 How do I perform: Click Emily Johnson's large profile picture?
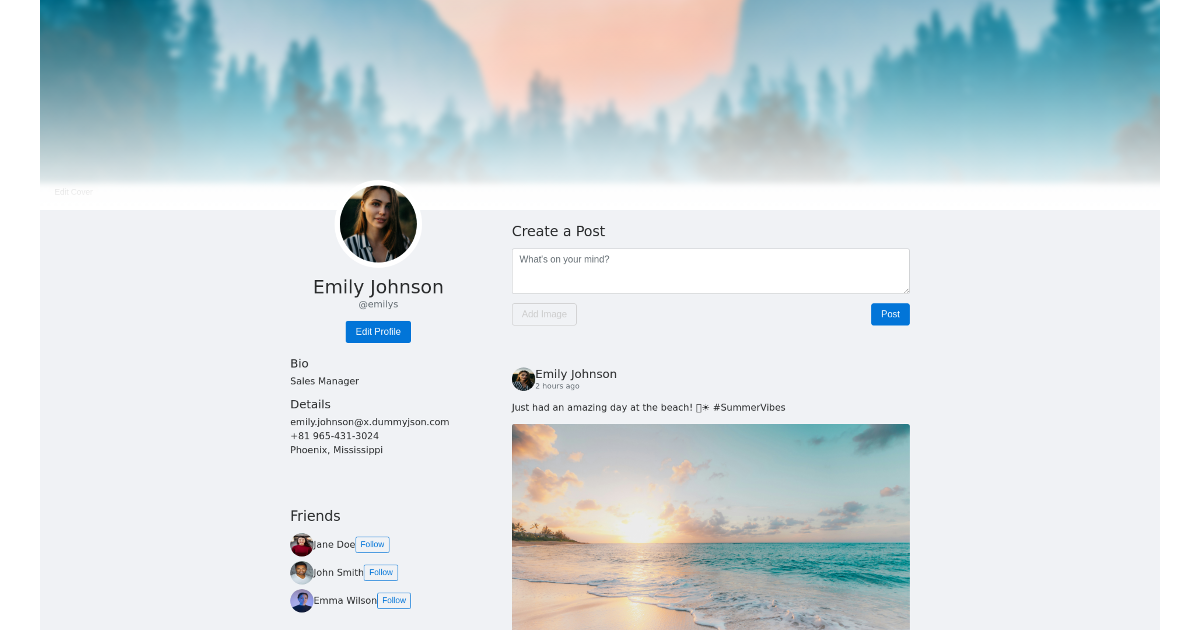tap(378, 223)
